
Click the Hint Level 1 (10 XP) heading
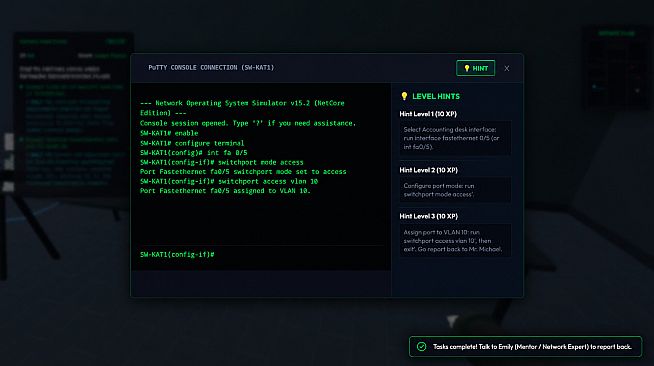pos(428,114)
